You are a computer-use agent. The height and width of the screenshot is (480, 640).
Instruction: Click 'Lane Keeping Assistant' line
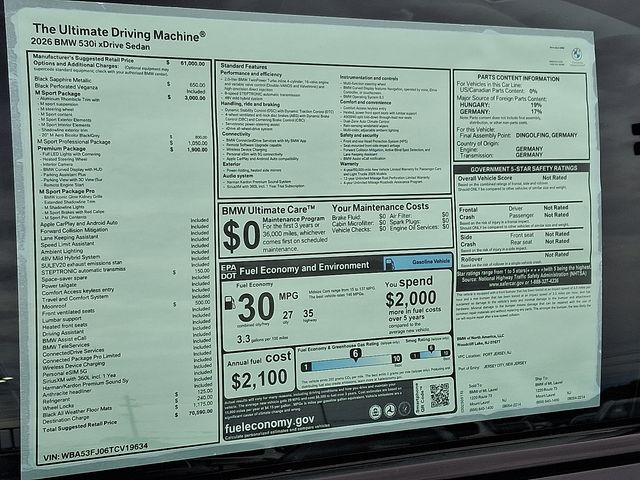[69, 238]
